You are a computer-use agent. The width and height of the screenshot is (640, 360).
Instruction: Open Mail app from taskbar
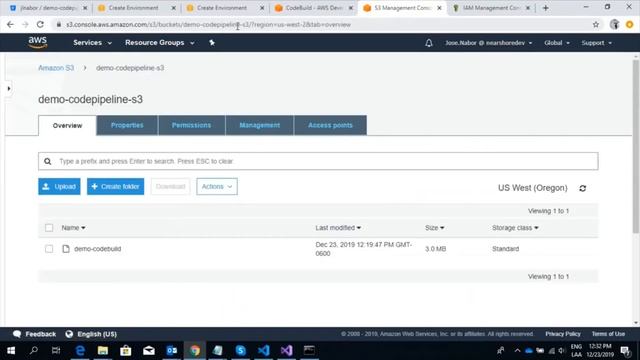pos(149,351)
